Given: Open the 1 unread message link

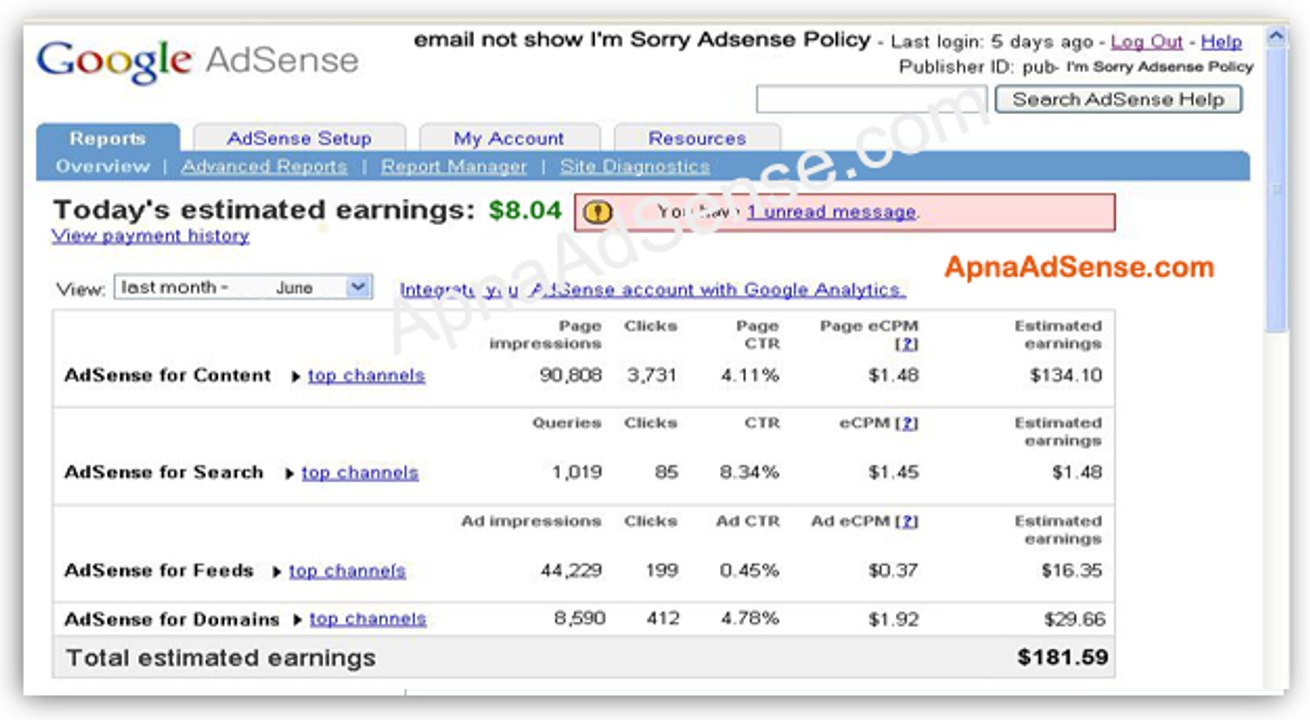Looking at the screenshot, I should tap(831, 212).
